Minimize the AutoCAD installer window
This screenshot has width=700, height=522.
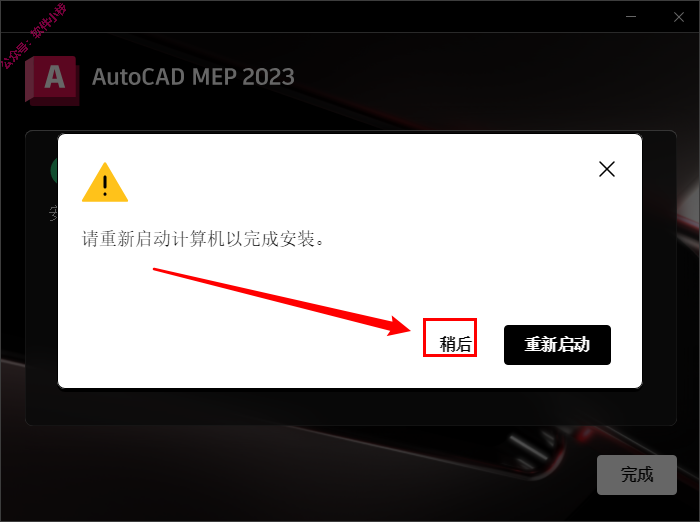[x=631, y=17]
